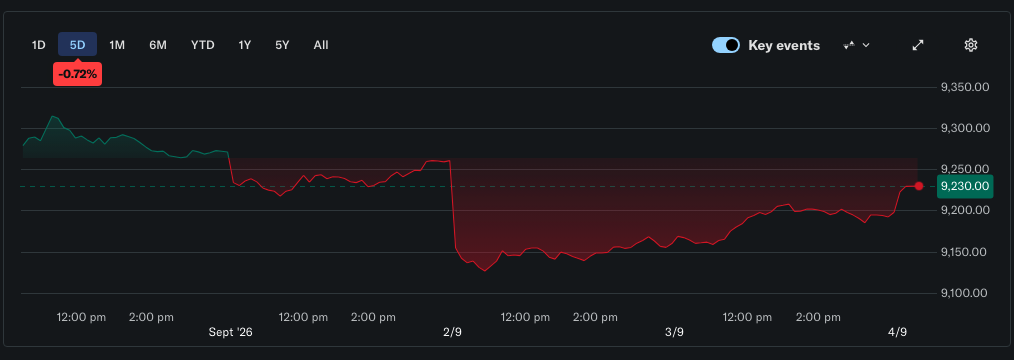Click the 9,250.00 axis value
The image size is (1014, 360).
coord(964,169)
